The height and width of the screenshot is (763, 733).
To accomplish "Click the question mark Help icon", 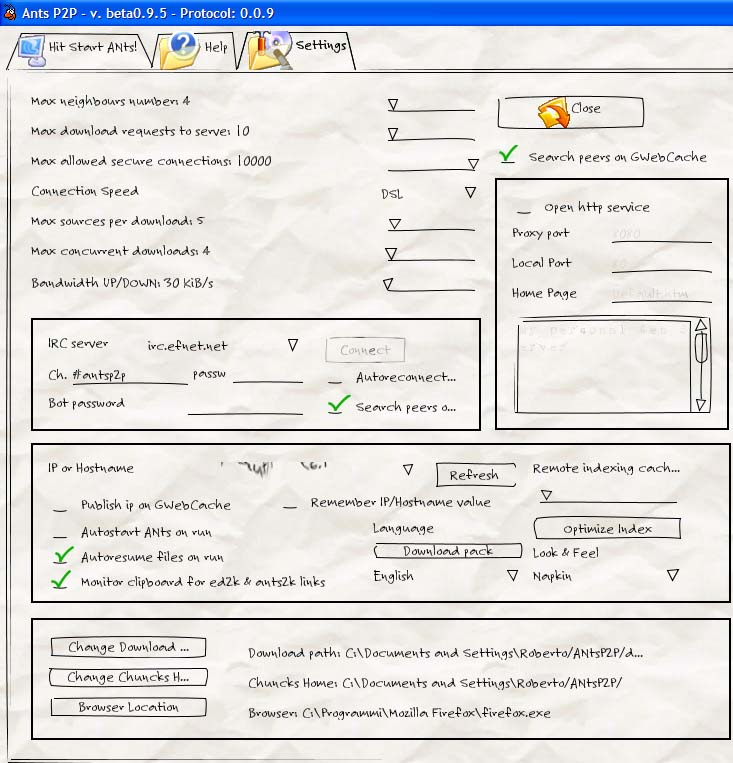I will tap(183, 47).
